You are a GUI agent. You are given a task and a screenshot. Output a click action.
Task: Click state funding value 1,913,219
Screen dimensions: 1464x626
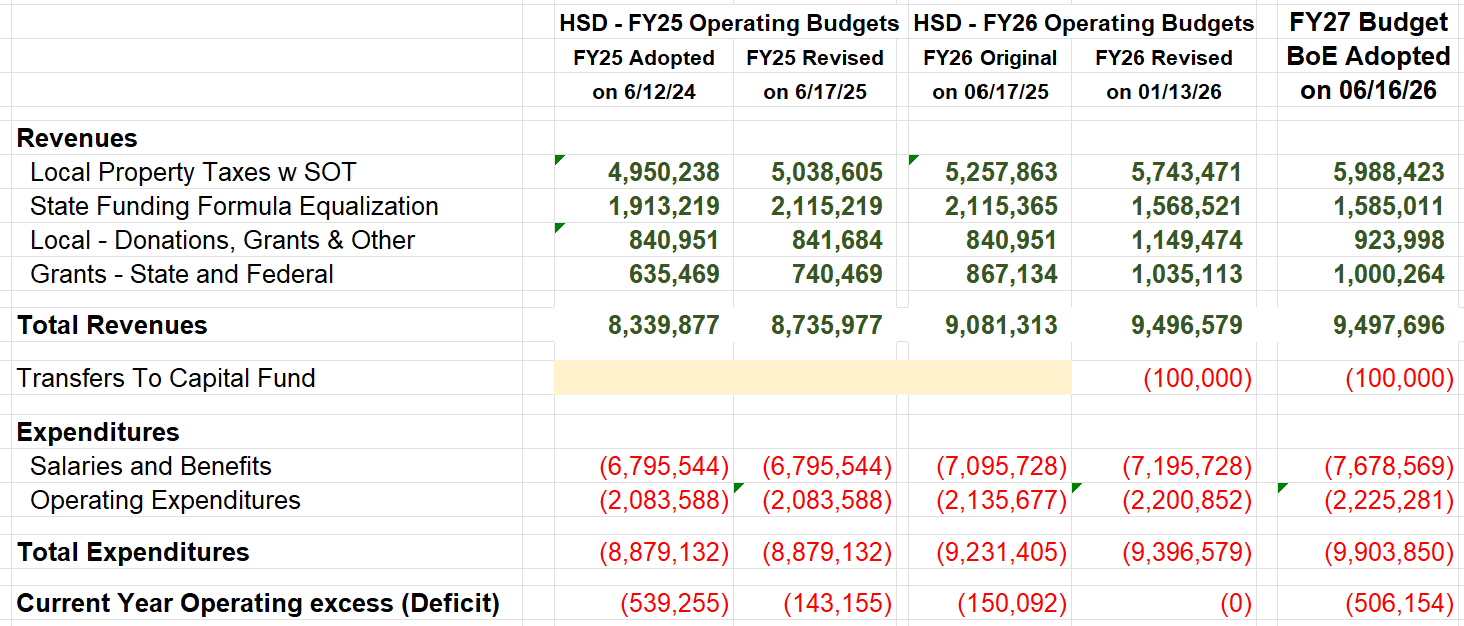click(664, 206)
